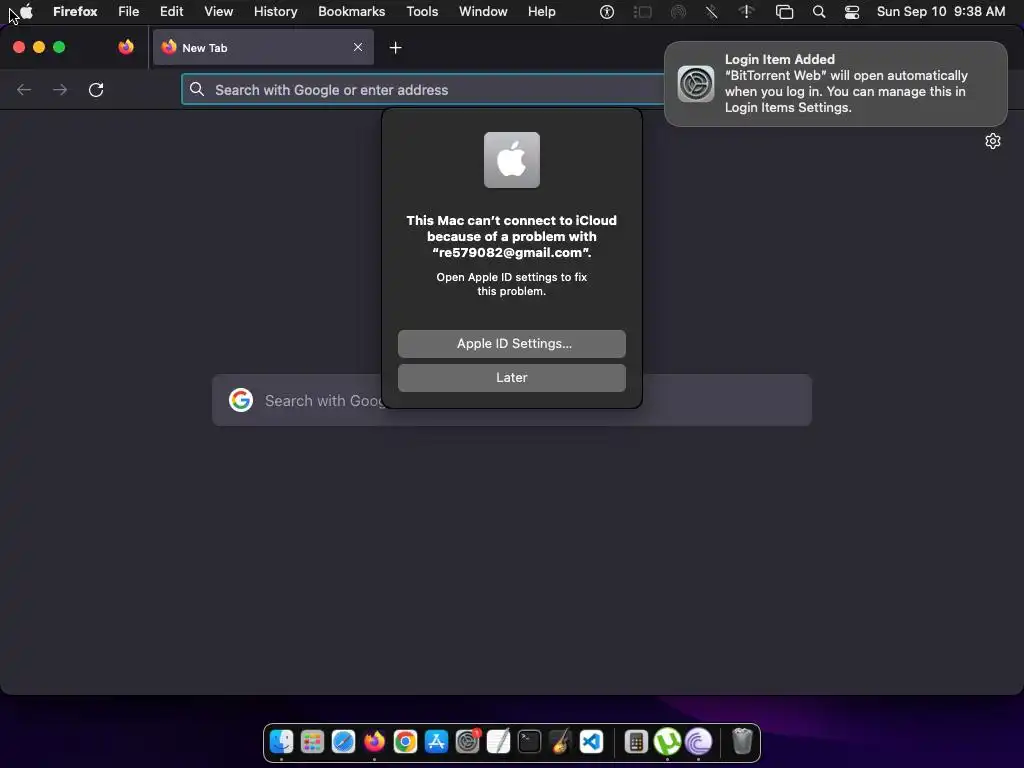
Task: Click the Stage Manager menu bar icon
Action: pos(643,12)
